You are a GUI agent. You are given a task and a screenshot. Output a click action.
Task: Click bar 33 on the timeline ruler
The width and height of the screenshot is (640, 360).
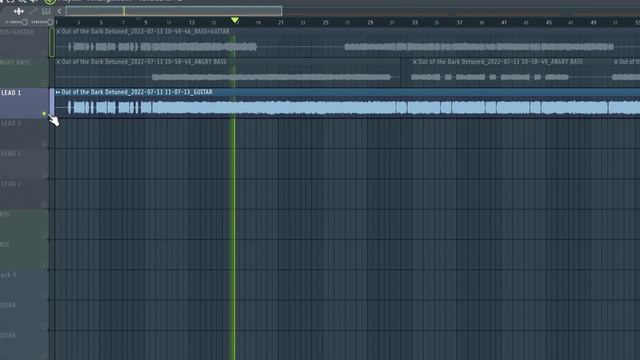pos(415,22)
